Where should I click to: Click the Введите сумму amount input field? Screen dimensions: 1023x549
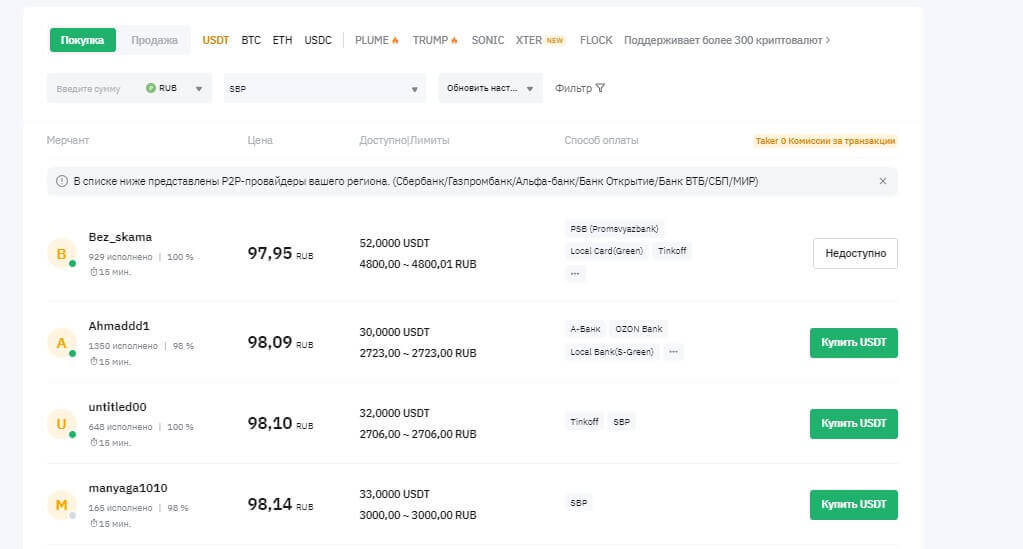point(90,88)
